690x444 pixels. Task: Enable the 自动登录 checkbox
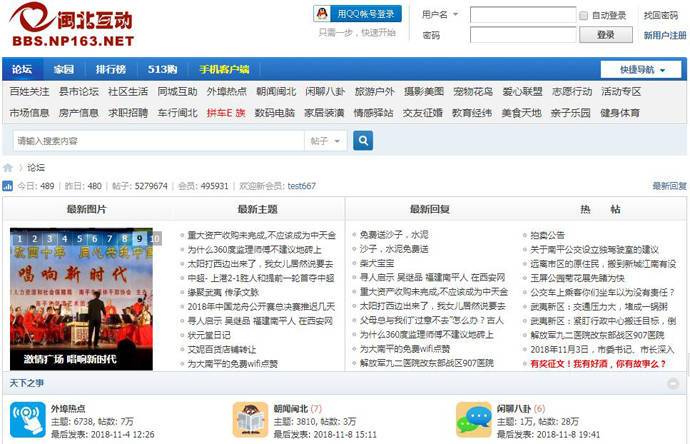(584, 16)
